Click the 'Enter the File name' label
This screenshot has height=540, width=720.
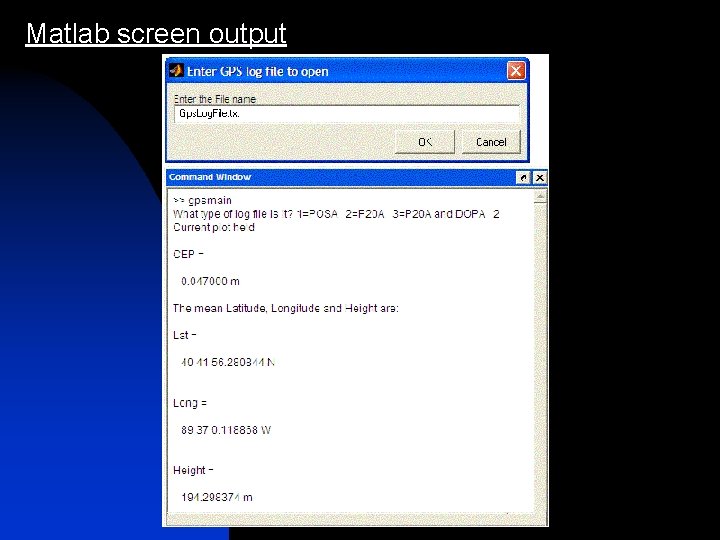[214, 99]
